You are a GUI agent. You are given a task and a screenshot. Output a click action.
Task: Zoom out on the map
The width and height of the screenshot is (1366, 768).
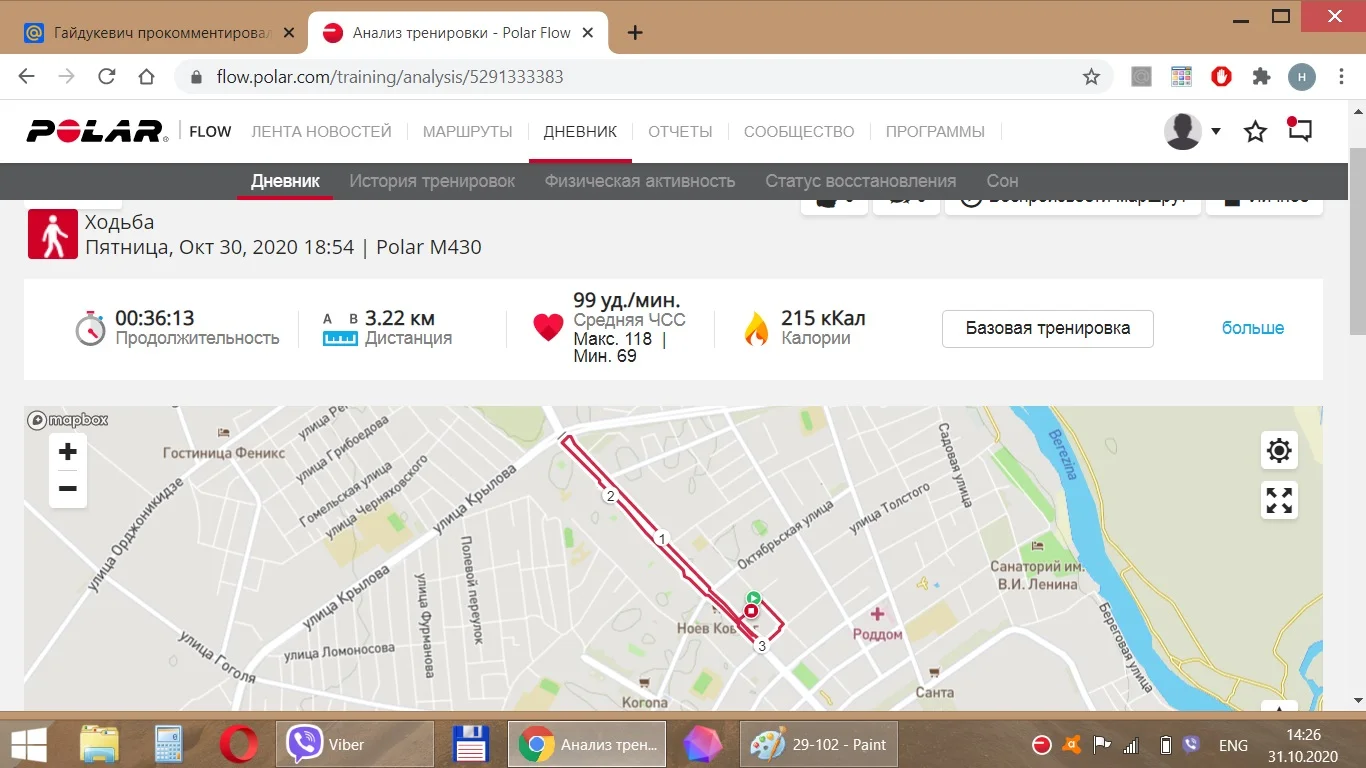(x=68, y=489)
